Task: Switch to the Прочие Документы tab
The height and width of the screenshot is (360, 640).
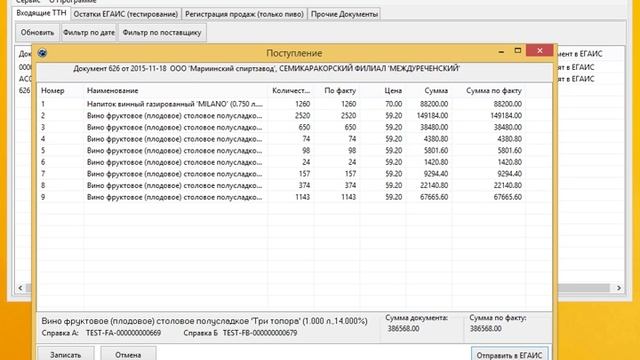Action: [344, 14]
